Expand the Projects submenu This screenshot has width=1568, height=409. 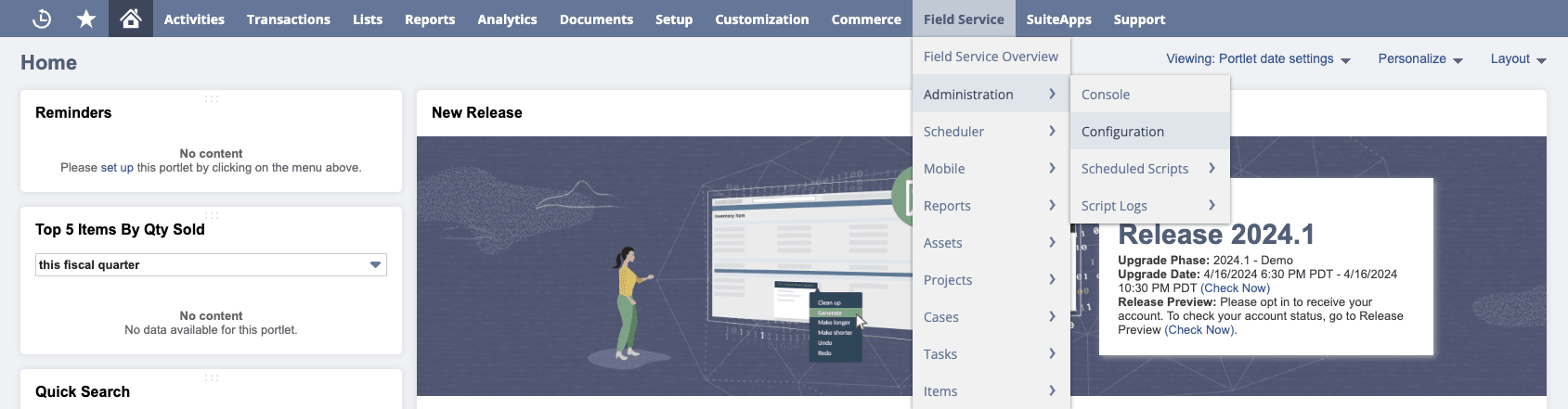pyautogui.click(x=991, y=279)
